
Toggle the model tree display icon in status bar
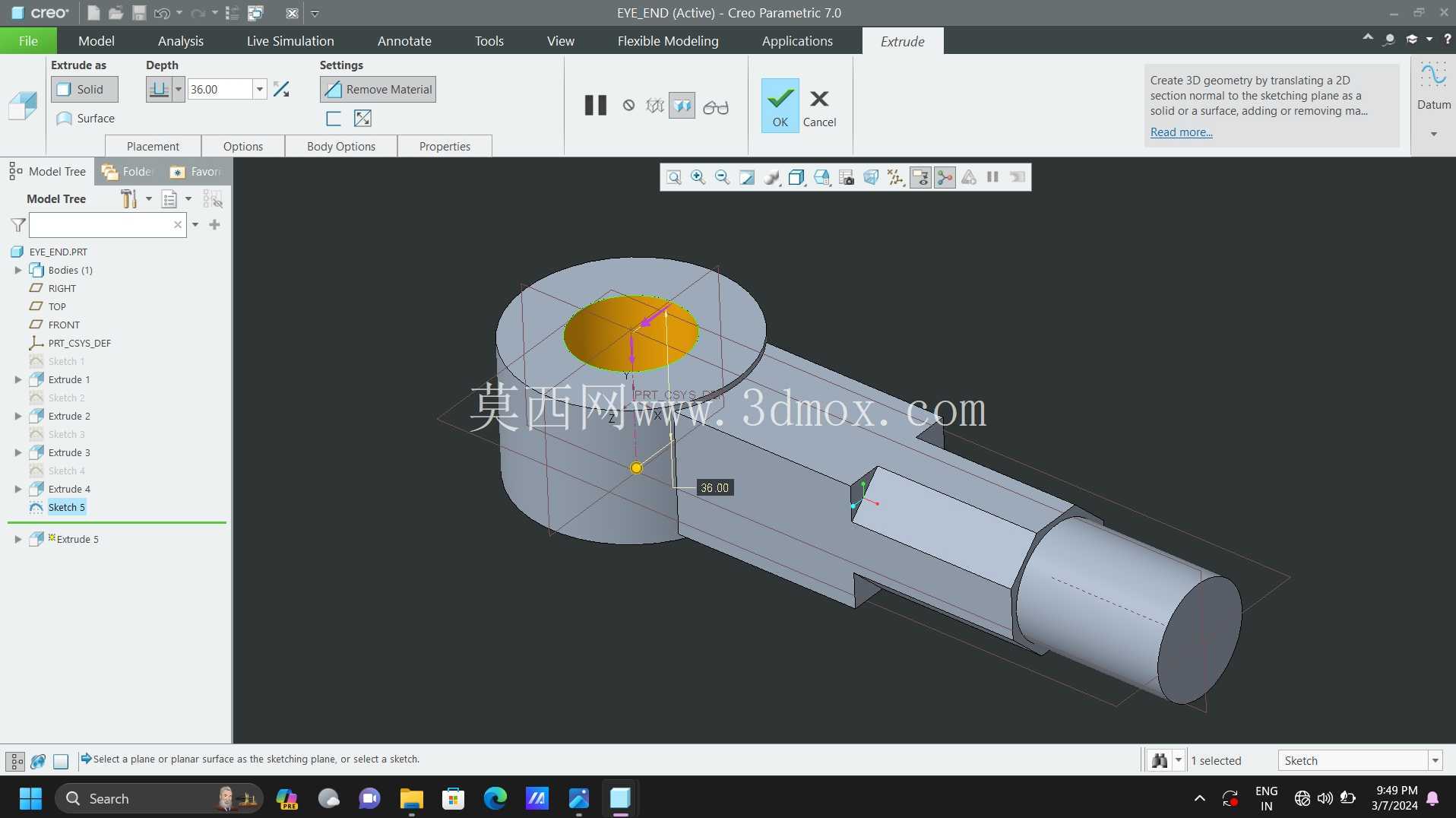point(15,760)
